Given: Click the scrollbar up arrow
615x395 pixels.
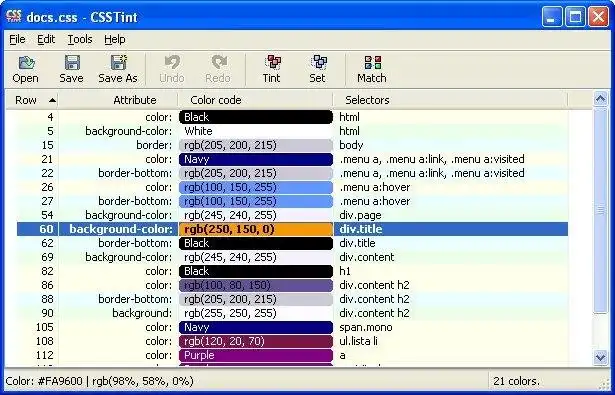Looking at the screenshot, I should (600, 99).
